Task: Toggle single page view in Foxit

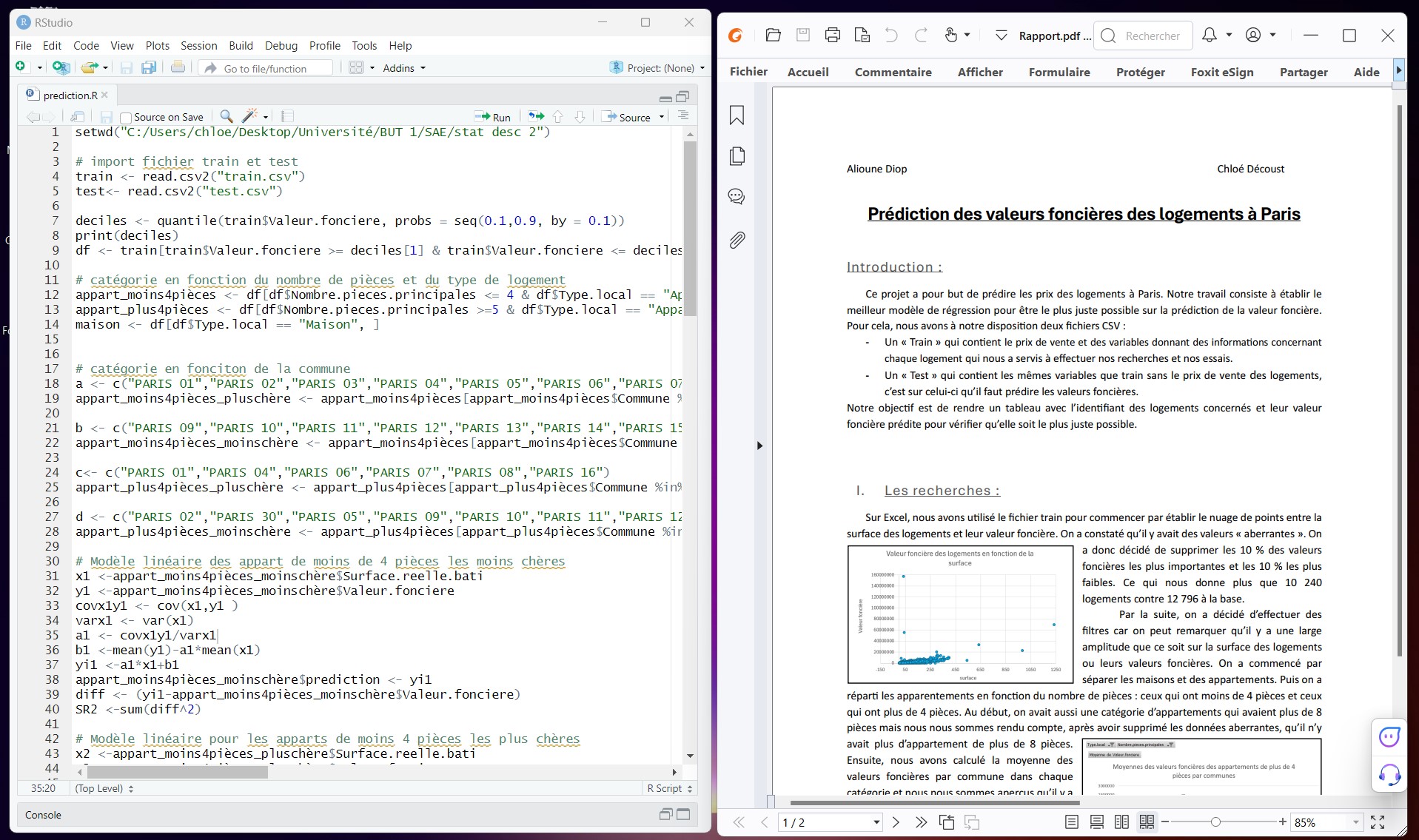Action: pyautogui.click(x=1070, y=822)
